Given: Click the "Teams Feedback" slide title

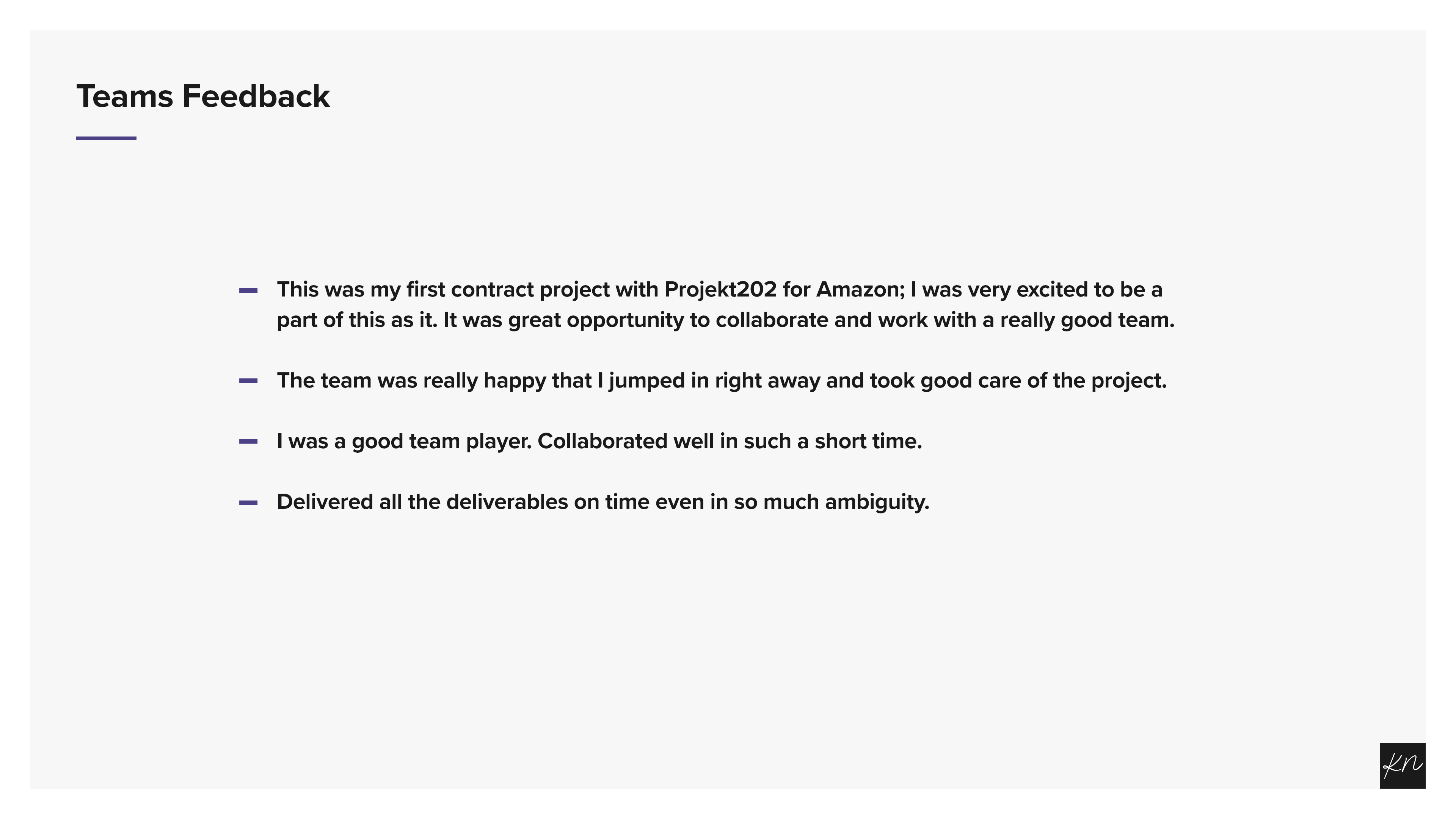Looking at the screenshot, I should point(203,96).
